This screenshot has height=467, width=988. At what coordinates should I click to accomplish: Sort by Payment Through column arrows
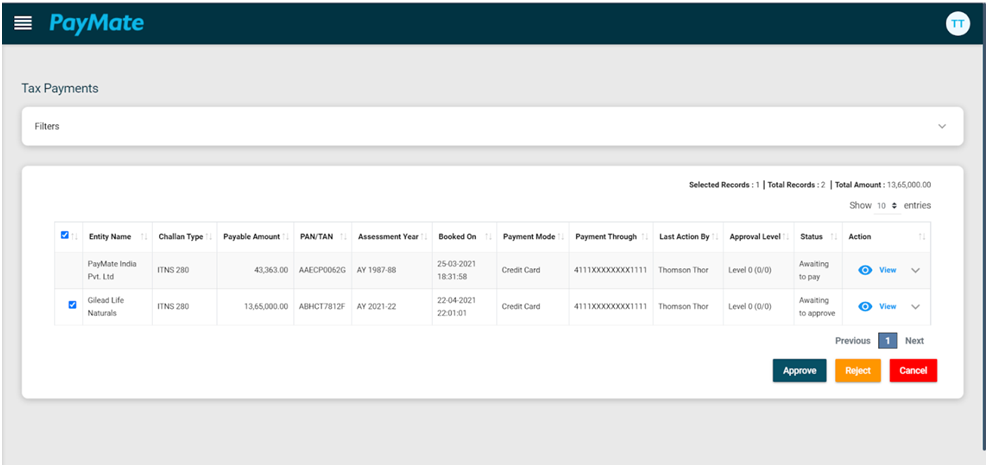(645, 237)
